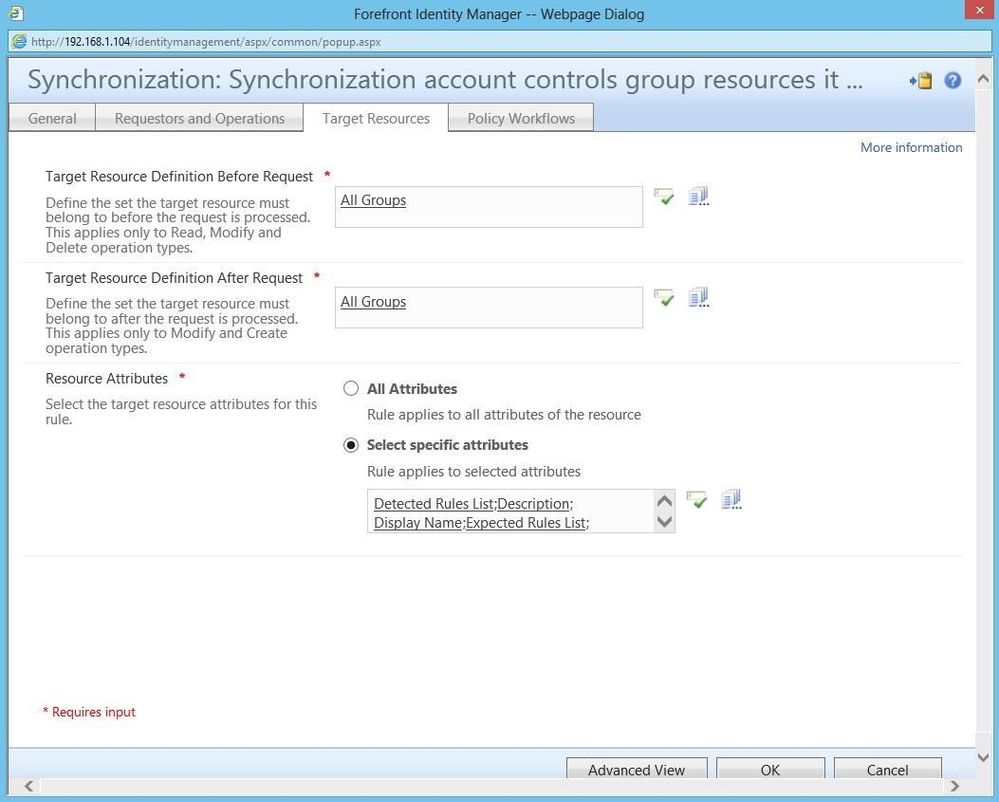Click the dialog icon in the title bar
The width and height of the screenshot is (999, 802).
[x=17, y=13]
